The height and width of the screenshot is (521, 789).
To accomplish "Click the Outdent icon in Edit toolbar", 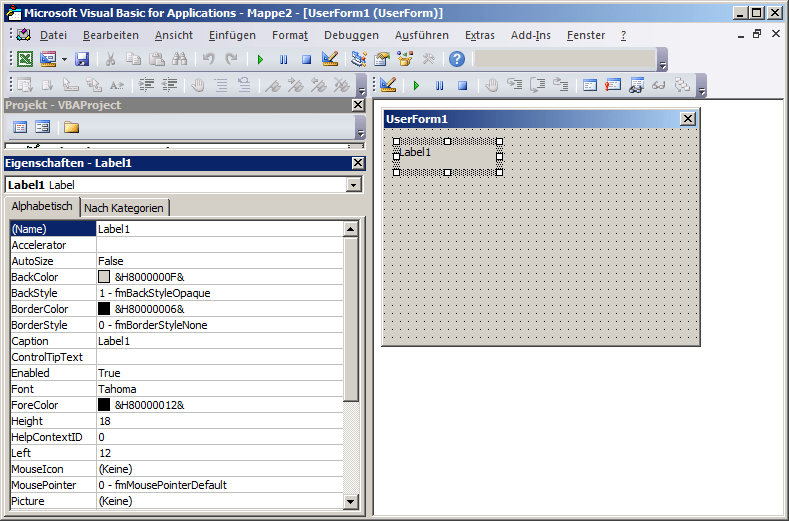I will [x=170, y=85].
